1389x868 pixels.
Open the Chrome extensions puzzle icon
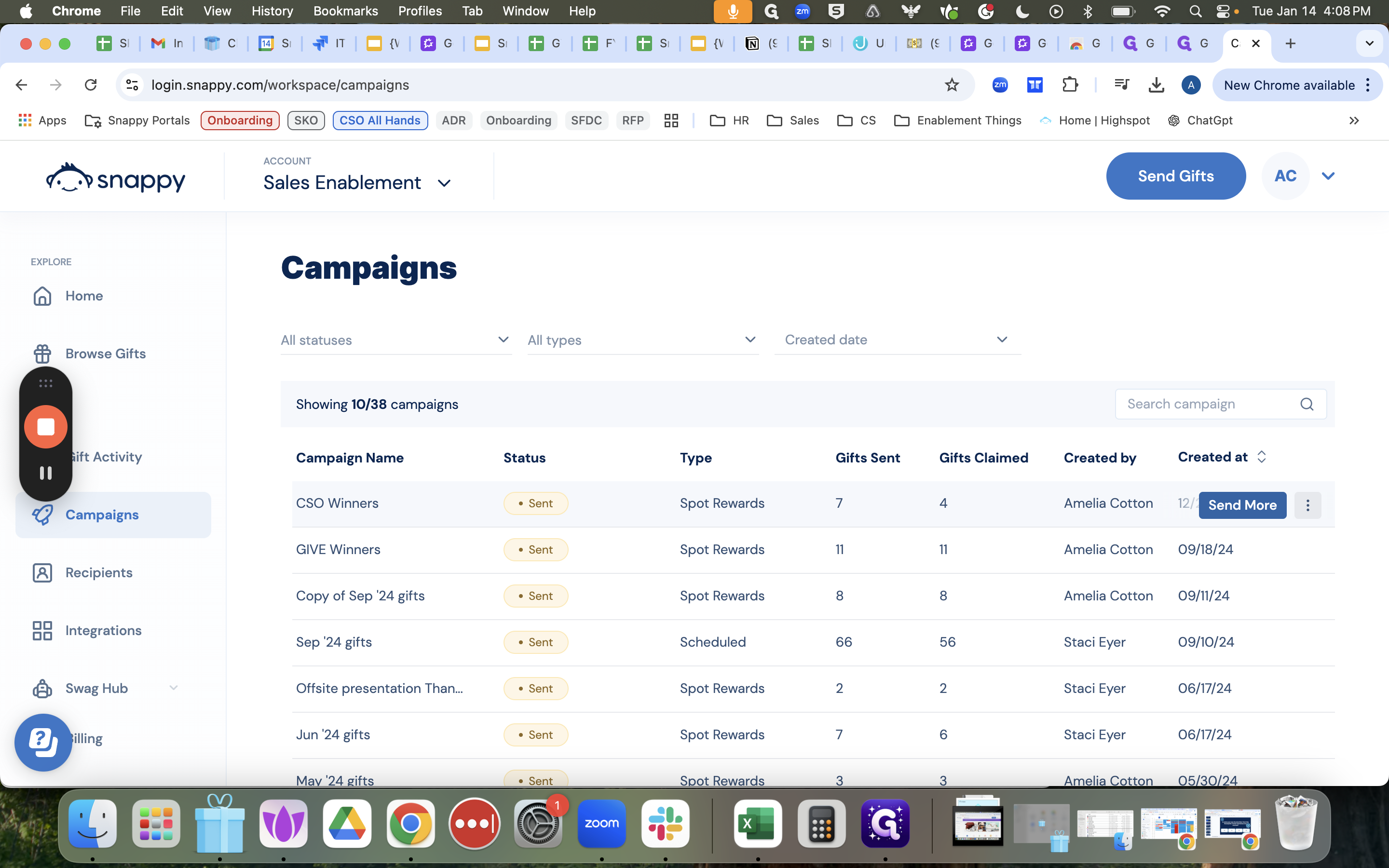1070,85
